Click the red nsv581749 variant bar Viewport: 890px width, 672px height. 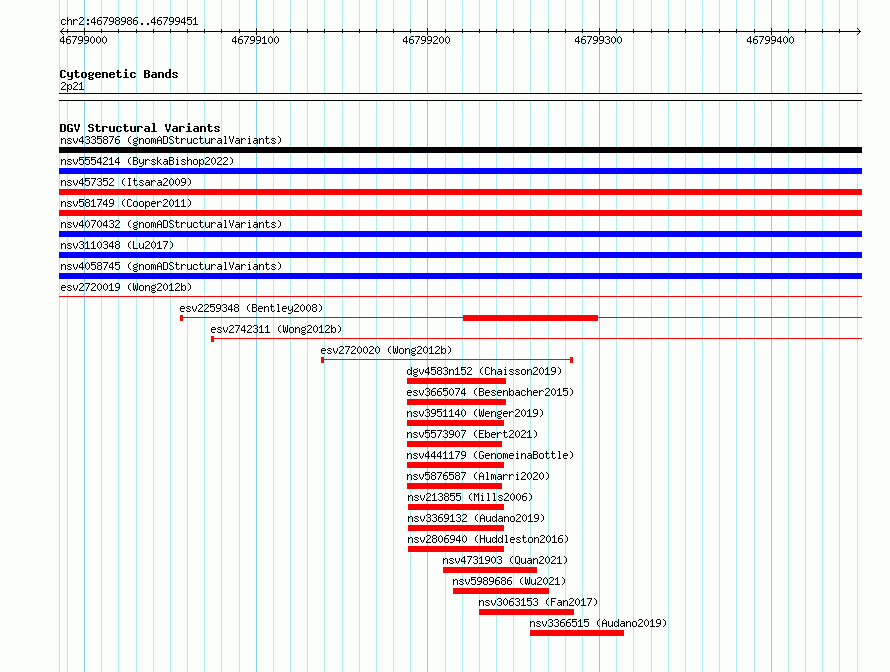pos(460,213)
